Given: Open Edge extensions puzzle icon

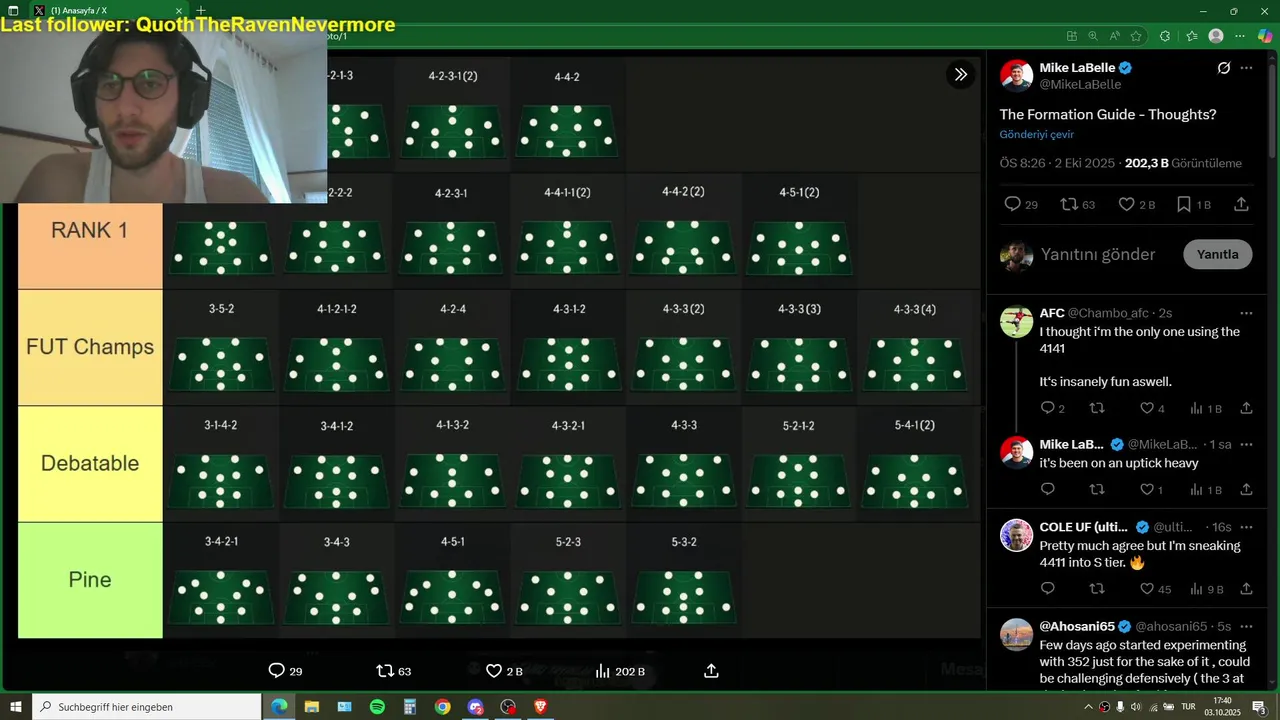Looking at the screenshot, I should click(x=1165, y=36).
